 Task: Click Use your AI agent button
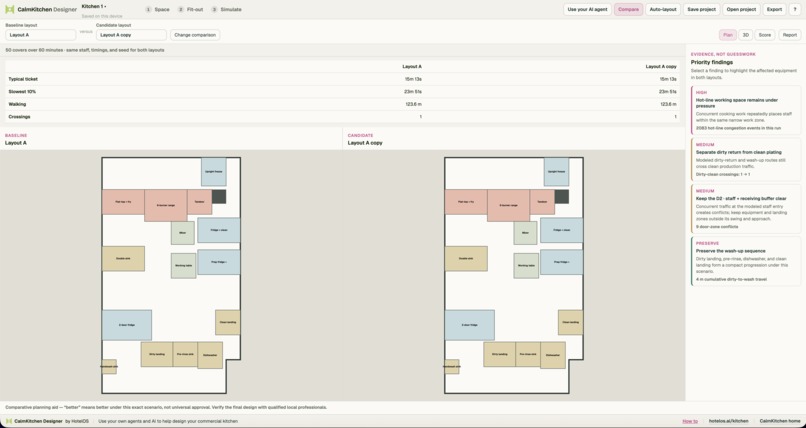(x=587, y=9)
